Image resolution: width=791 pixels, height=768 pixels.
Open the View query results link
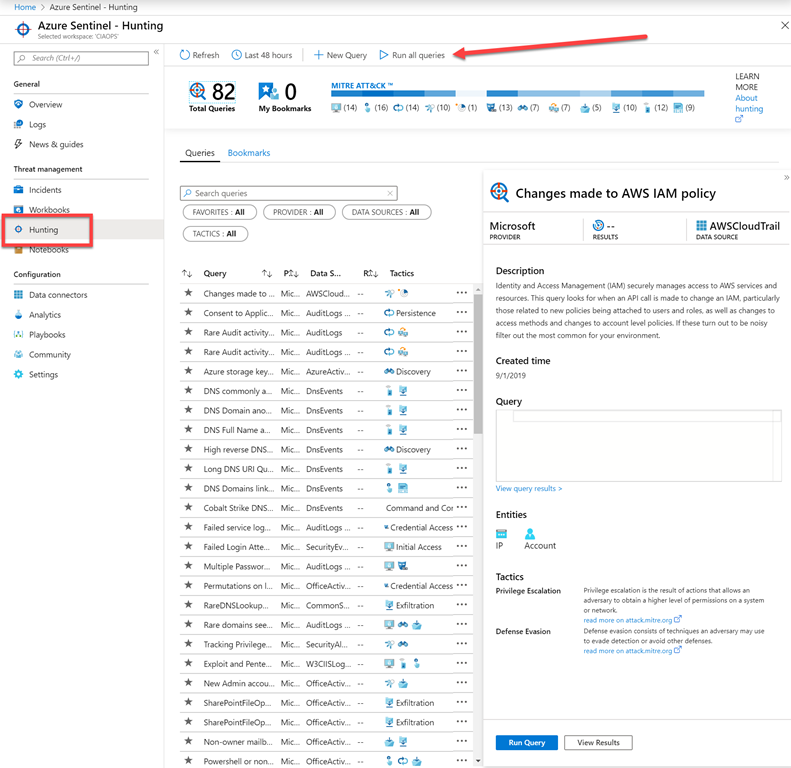[529, 489]
